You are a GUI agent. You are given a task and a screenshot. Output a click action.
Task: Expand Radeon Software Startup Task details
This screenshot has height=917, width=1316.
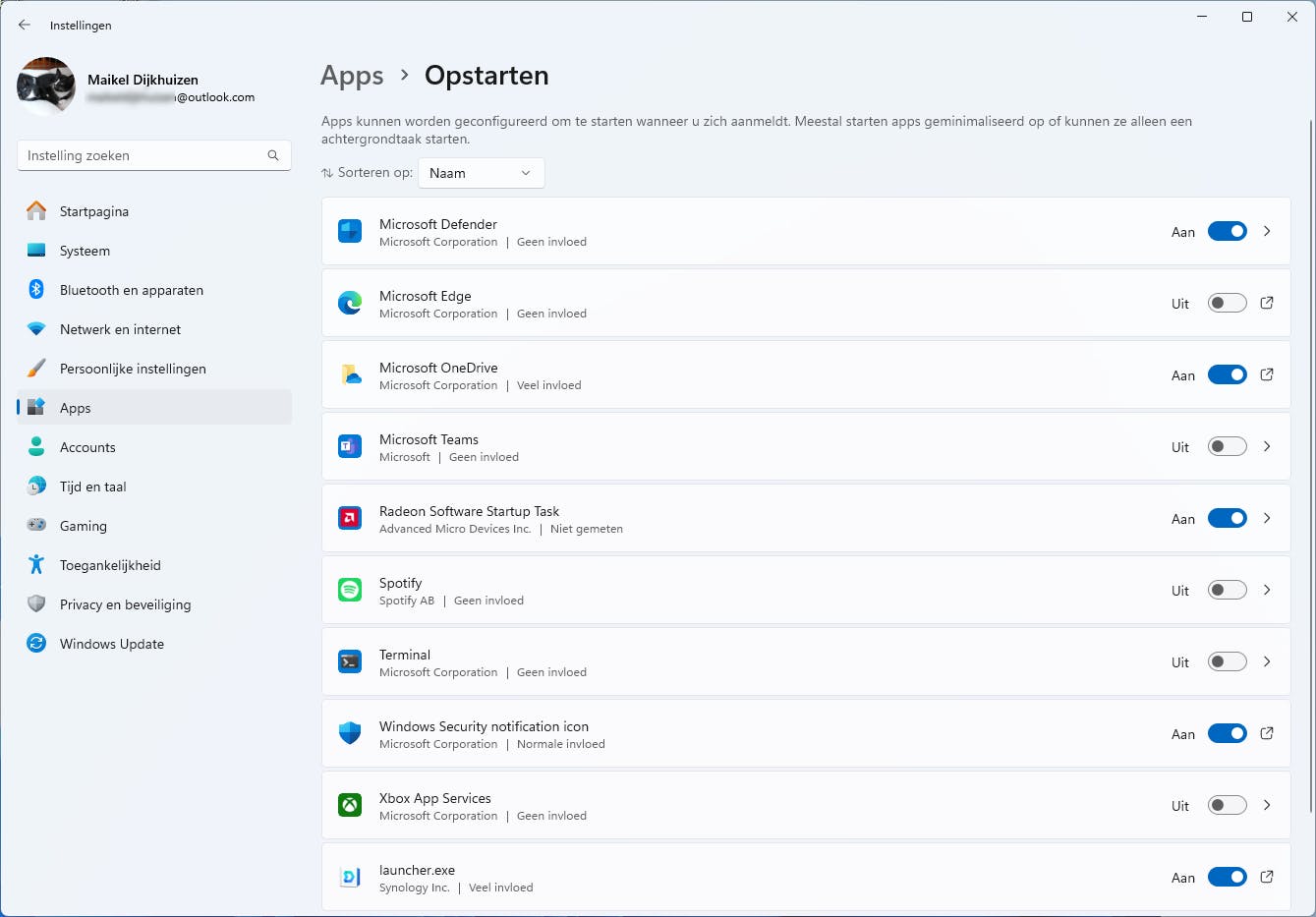[1267, 518]
